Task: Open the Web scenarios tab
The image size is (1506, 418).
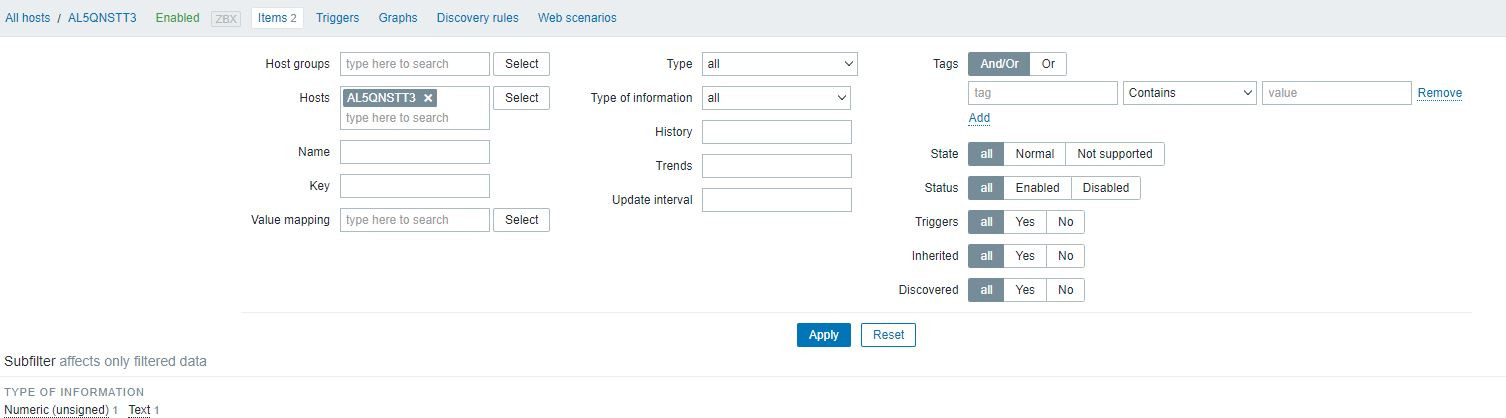Action: click(x=577, y=18)
